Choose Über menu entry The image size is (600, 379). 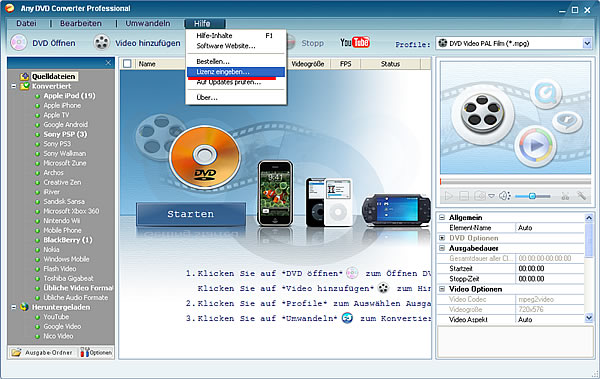pyautogui.click(x=236, y=98)
